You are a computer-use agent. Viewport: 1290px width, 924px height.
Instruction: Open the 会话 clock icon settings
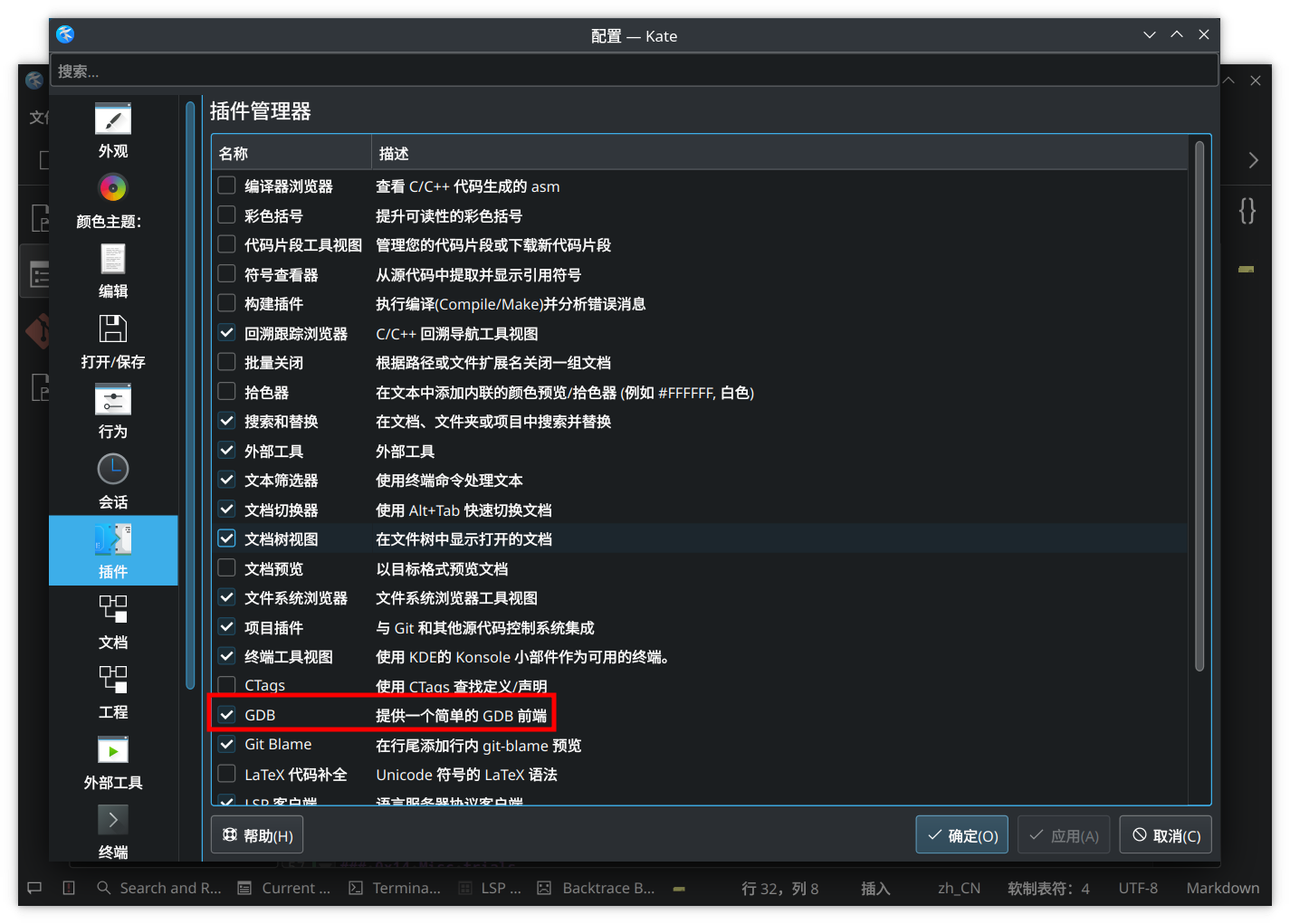point(112,469)
